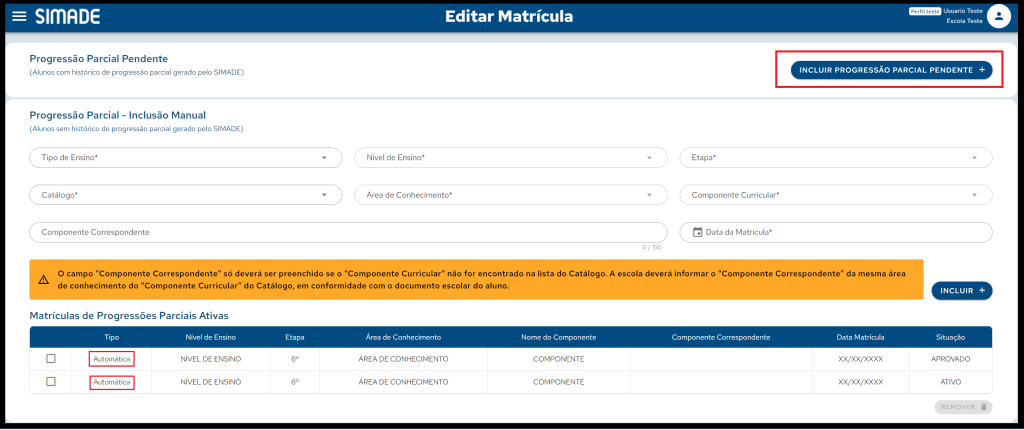Open the Nível de Ensino dropdown

(510, 158)
